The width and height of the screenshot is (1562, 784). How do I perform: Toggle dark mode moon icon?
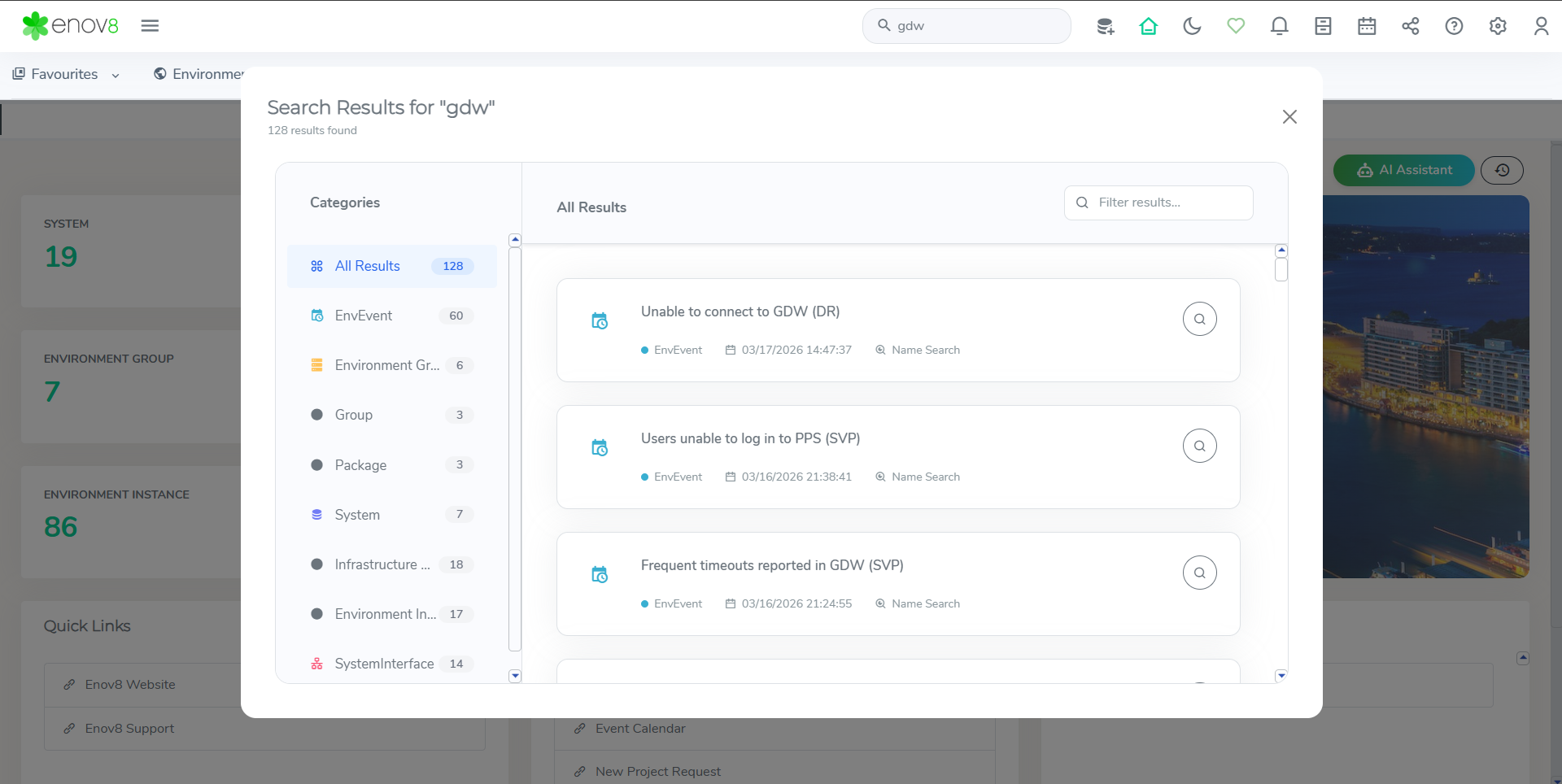coord(1192,26)
